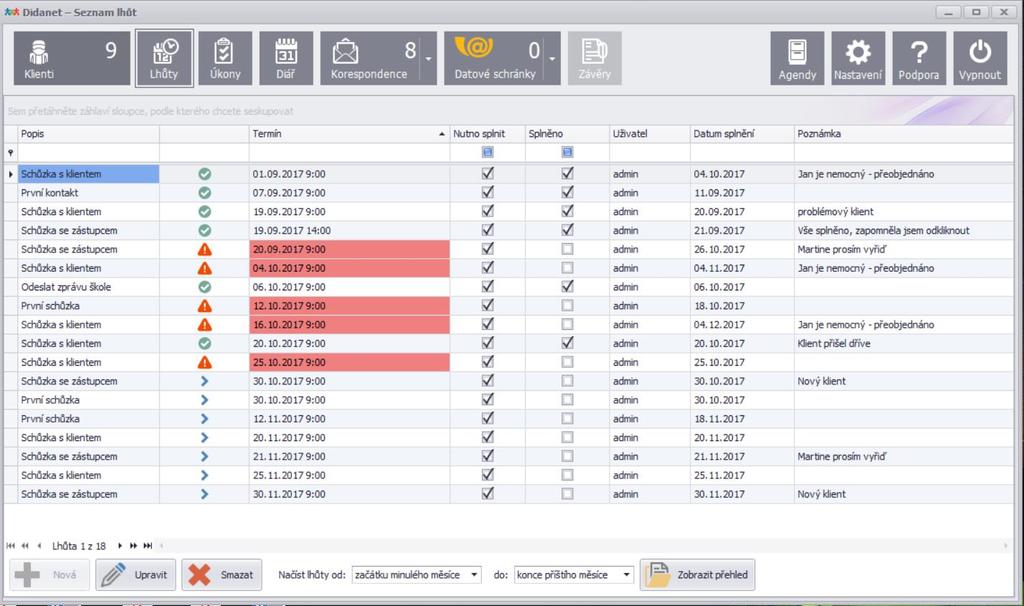Select 'problémový klient' note cell
The width and height of the screenshot is (1024, 606).
904,212
